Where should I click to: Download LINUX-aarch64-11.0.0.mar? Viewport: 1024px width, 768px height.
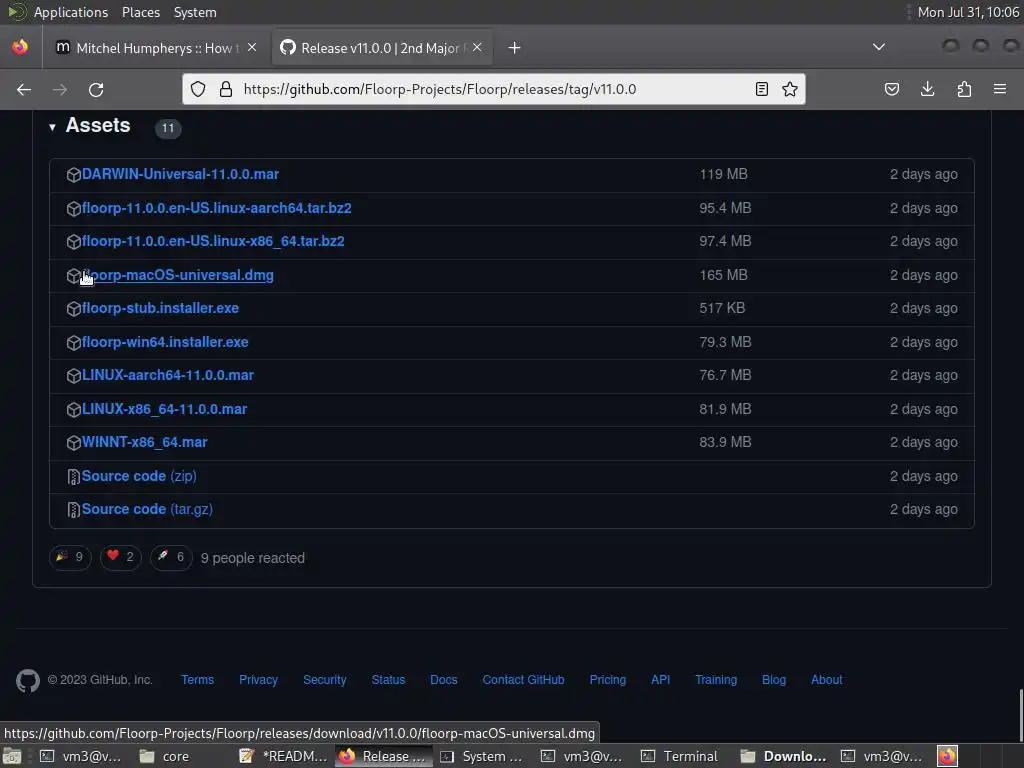tap(167, 376)
